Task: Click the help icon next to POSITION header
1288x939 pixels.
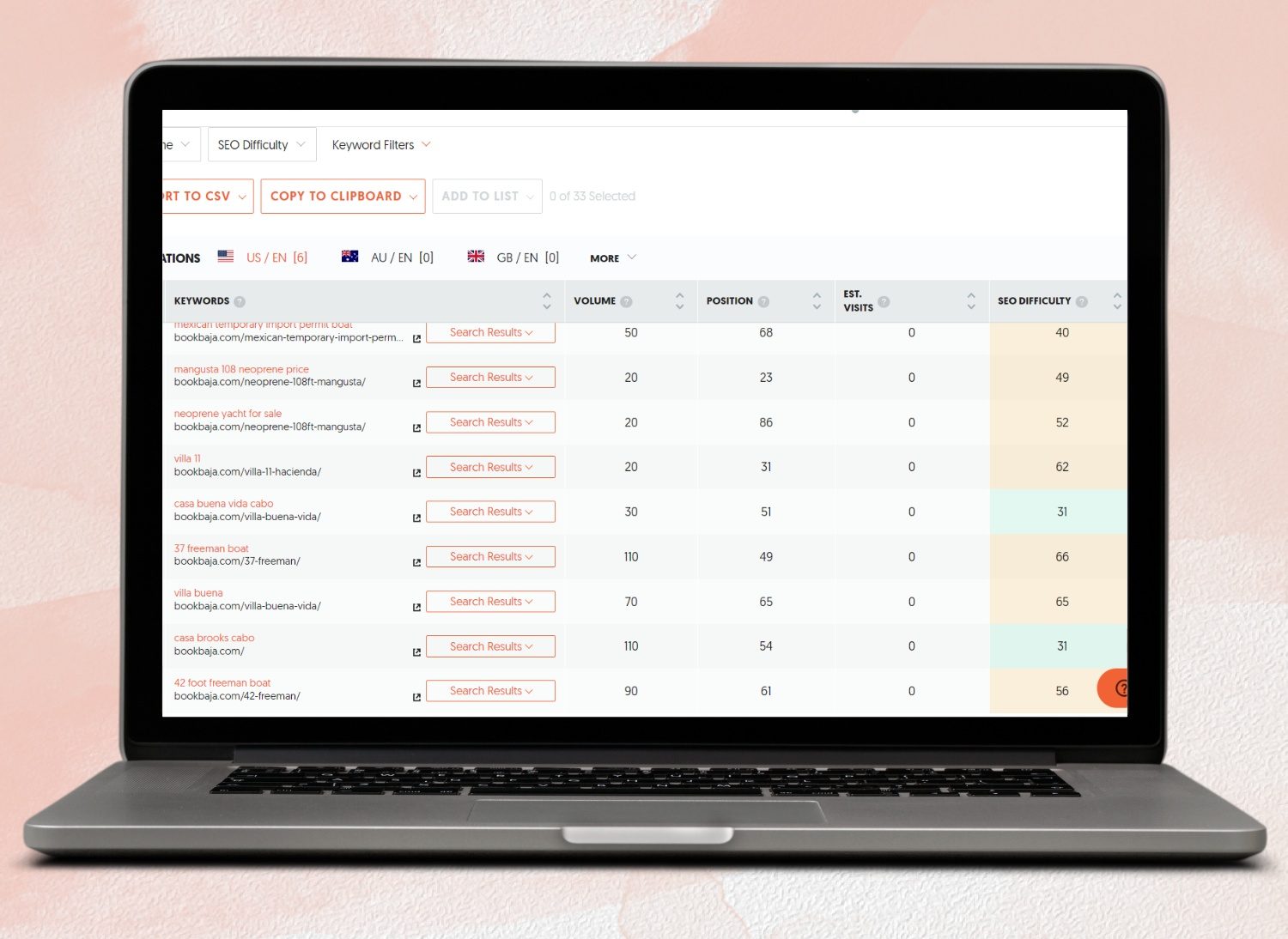Action: coord(762,301)
